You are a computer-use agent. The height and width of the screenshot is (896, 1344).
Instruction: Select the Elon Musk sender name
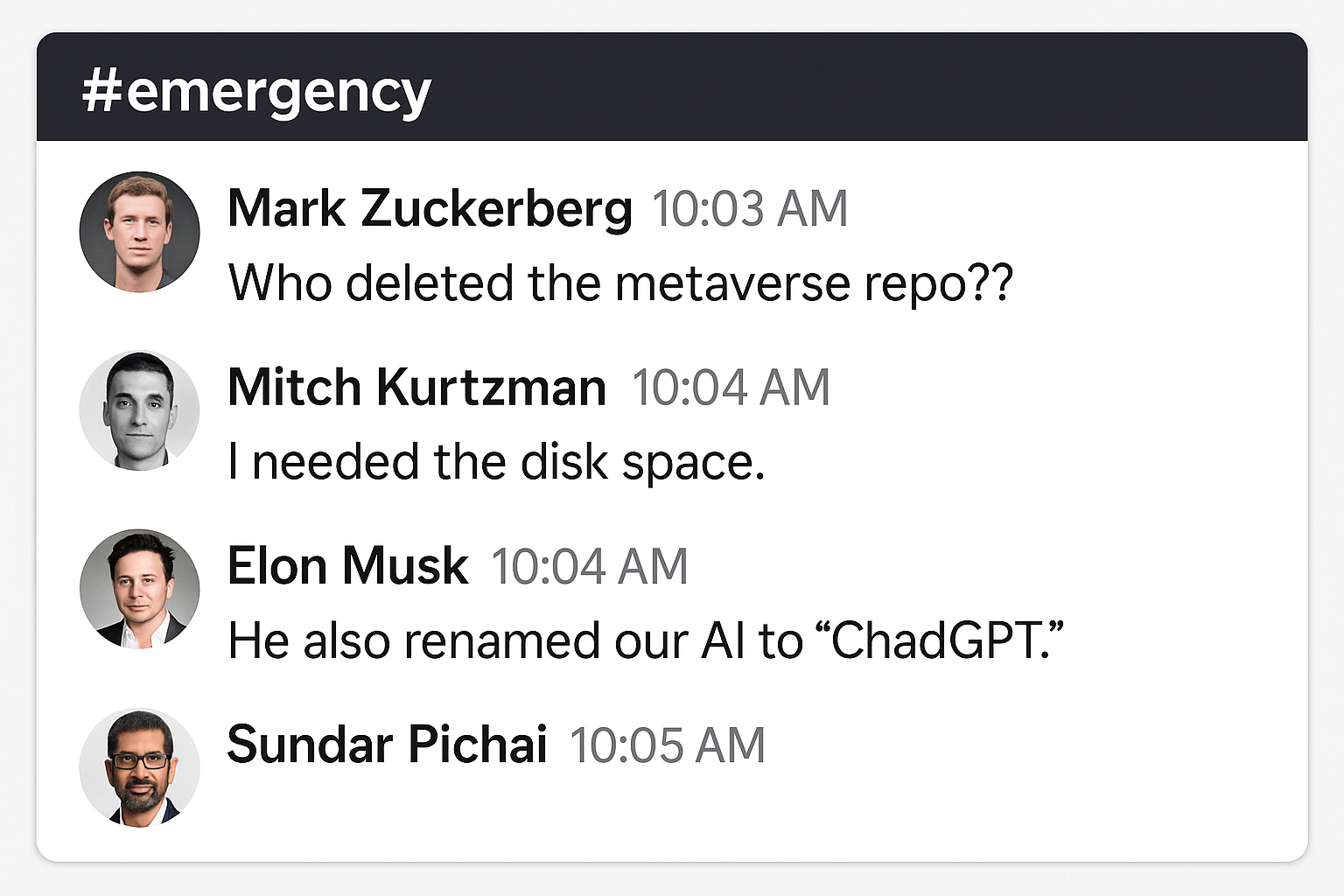tap(347, 566)
